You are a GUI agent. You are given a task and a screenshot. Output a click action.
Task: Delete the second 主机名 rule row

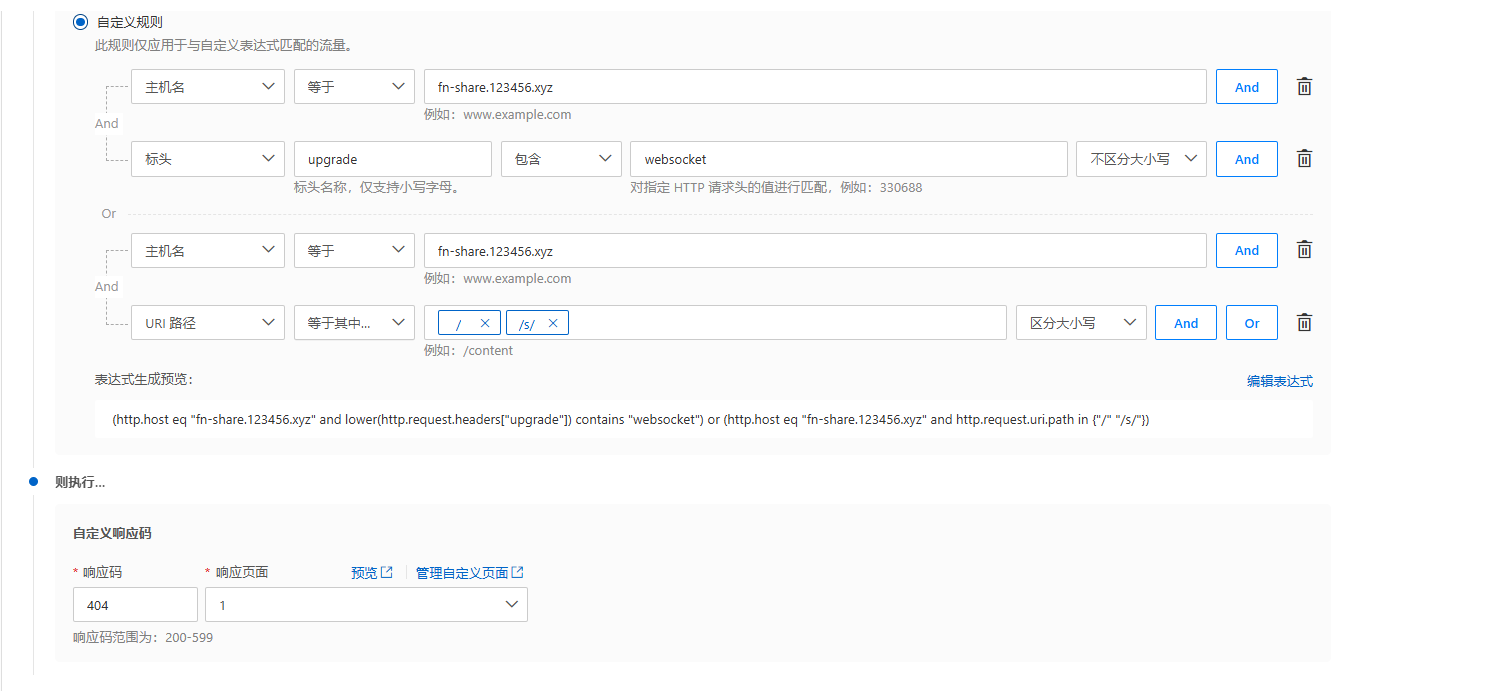(1304, 251)
